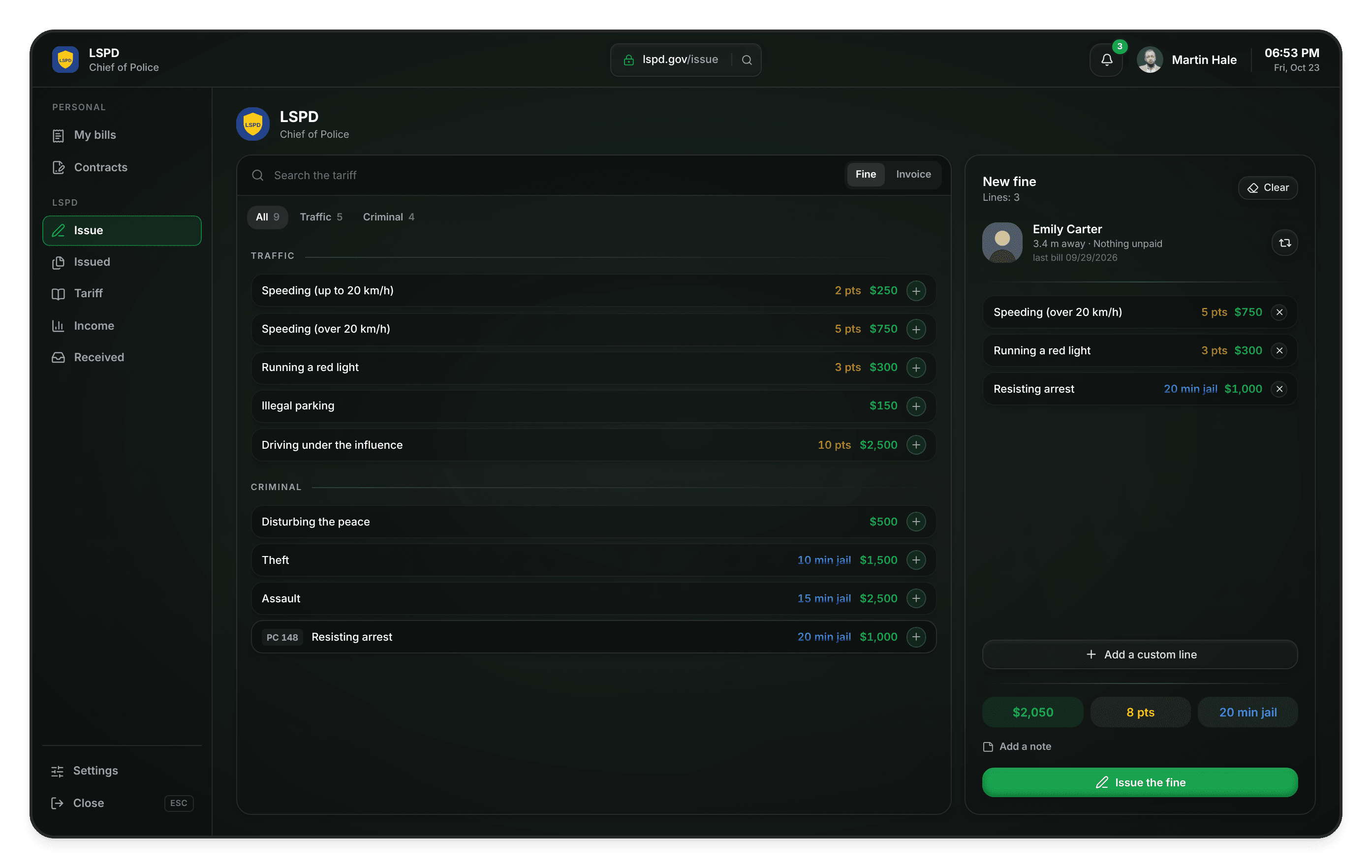Remove Resisting arrest line from fine
1372x868 pixels.
coord(1279,389)
